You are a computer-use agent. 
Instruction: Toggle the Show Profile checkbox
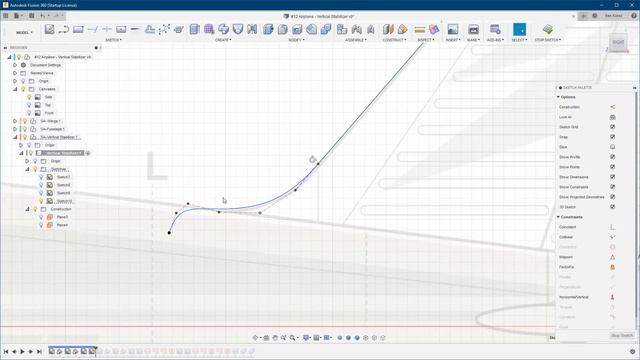pyautogui.click(x=612, y=157)
